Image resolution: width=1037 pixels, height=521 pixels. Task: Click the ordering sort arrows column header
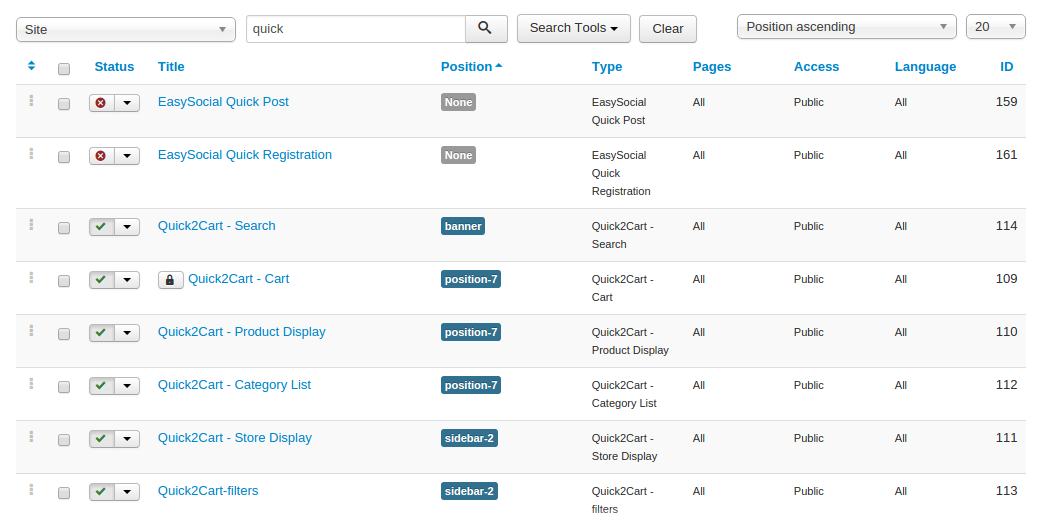click(31, 66)
